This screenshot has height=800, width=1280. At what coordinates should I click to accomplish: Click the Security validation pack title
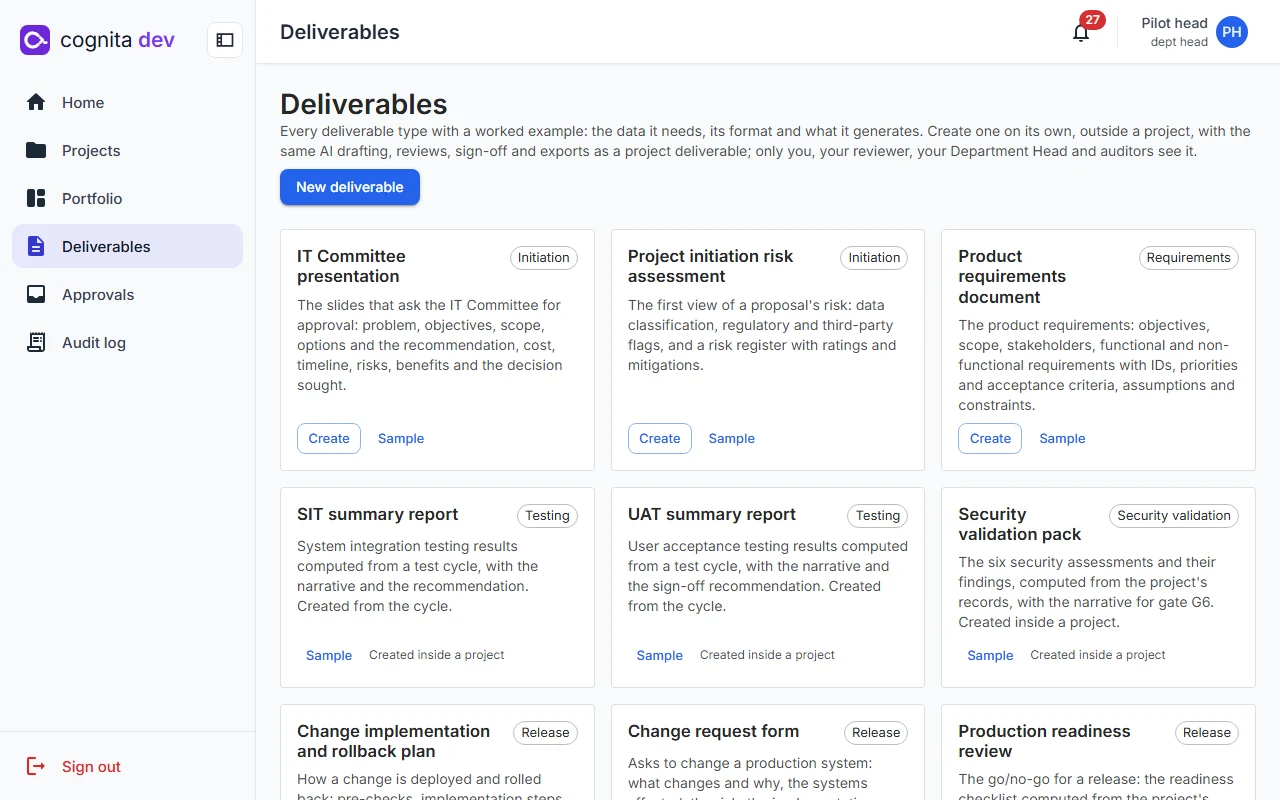coord(1020,524)
